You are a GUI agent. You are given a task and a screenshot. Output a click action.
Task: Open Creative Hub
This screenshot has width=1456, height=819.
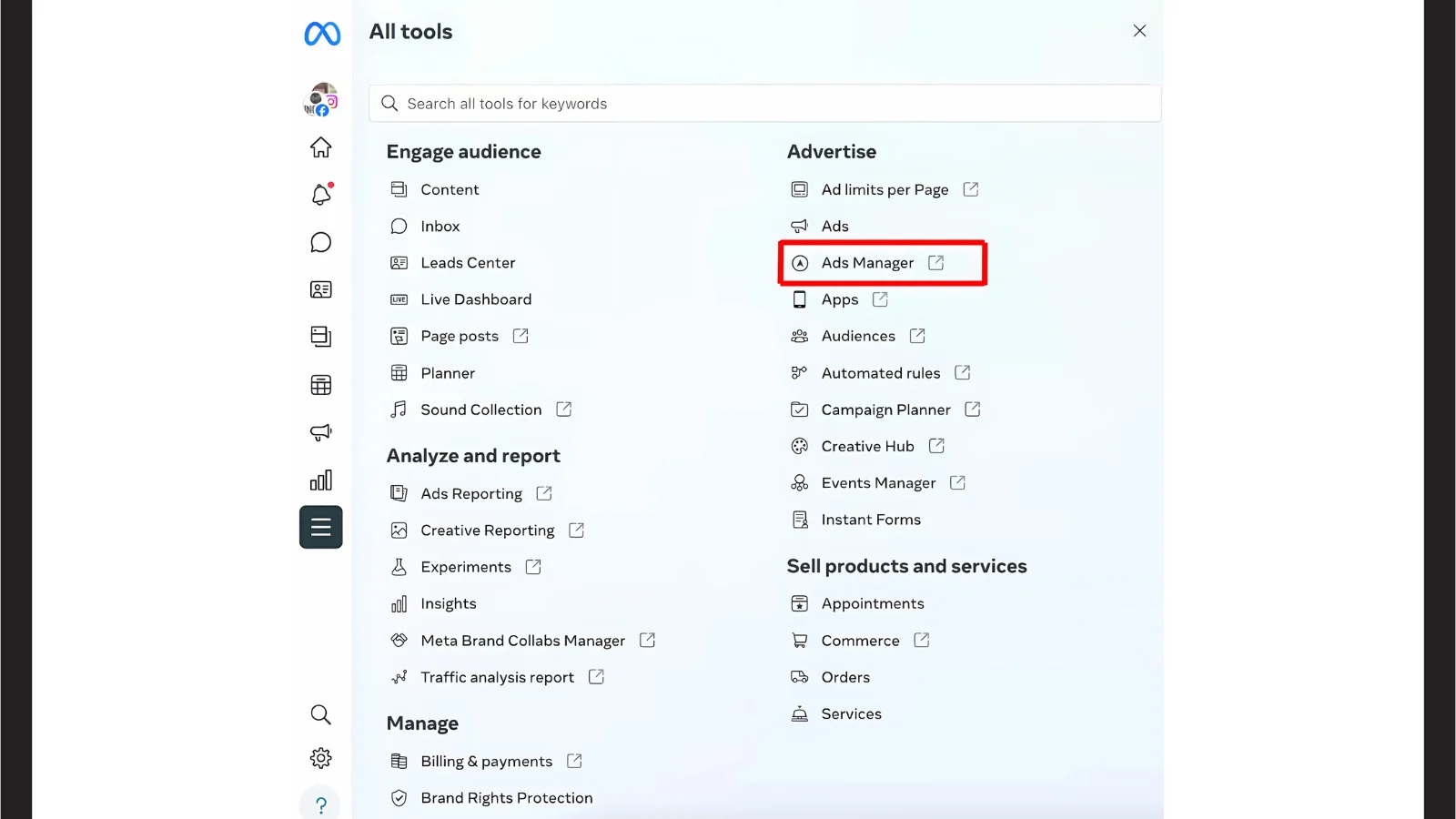point(867,446)
